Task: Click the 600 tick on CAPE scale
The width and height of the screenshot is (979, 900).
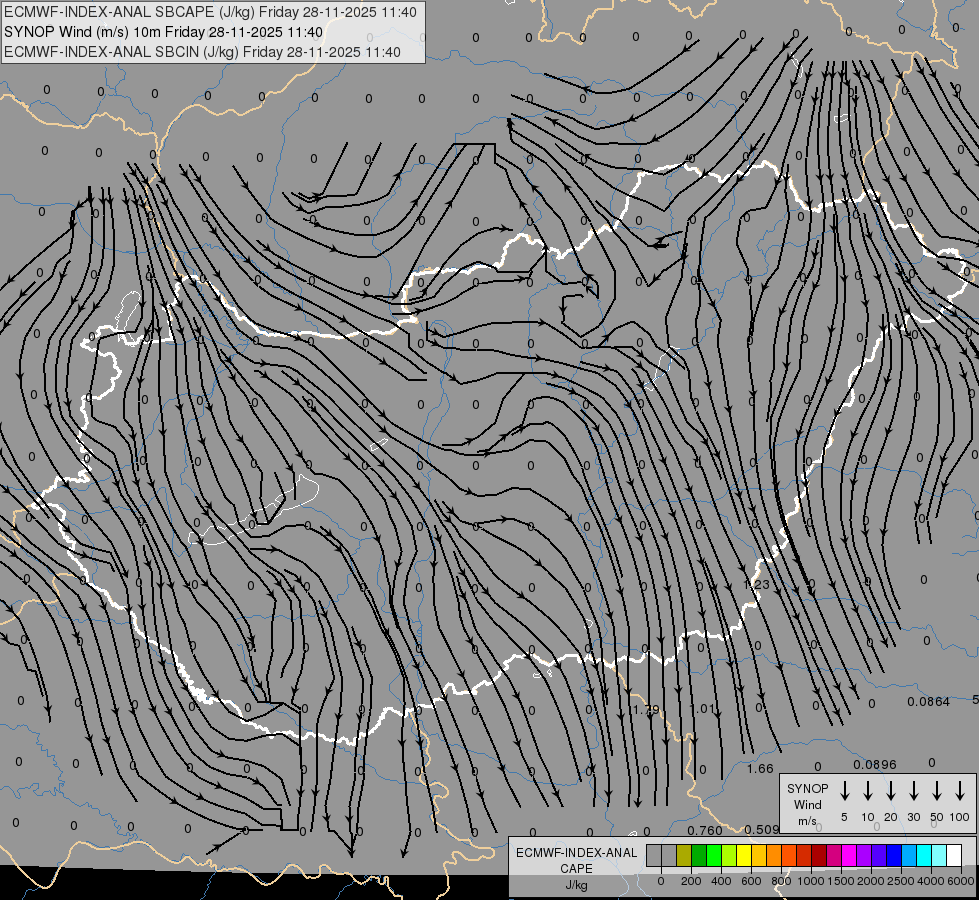Action: [x=751, y=881]
